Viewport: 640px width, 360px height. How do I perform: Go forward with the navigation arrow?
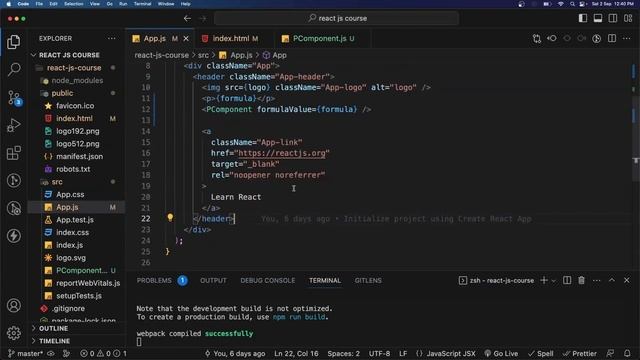pyautogui.click(x=203, y=18)
